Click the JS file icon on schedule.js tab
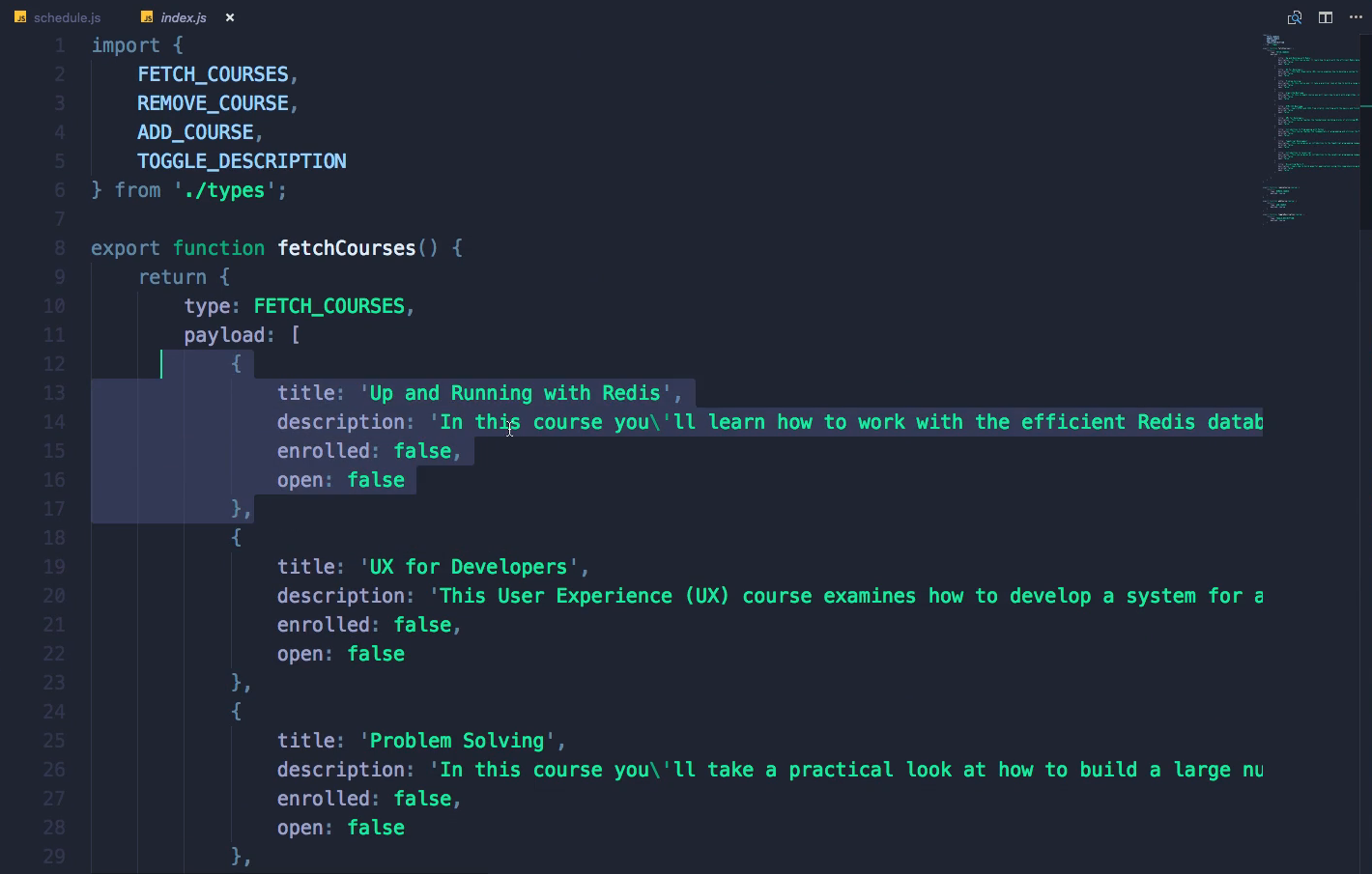This screenshot has height=874, width=1372. (20, 17)
